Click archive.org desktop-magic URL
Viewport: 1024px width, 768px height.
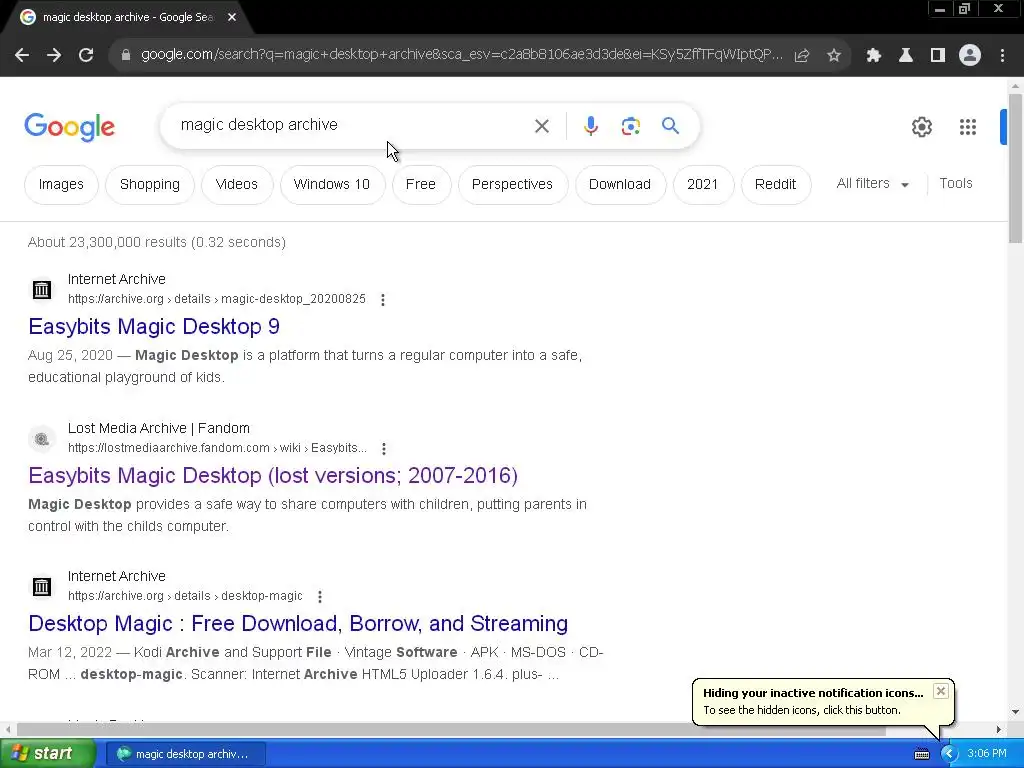click(185, 596)
